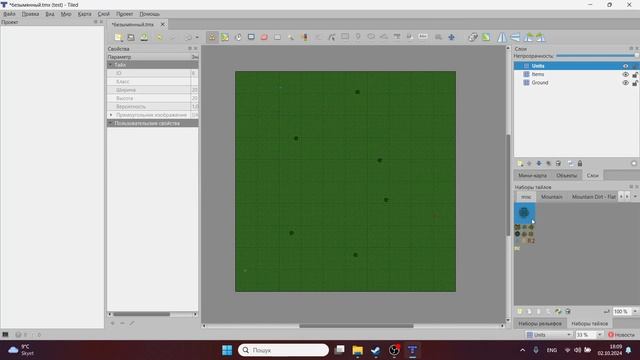Screen dimensions: 640x360
Task: Select the Bucket Fill tool
Action: (x=238, y=37)
